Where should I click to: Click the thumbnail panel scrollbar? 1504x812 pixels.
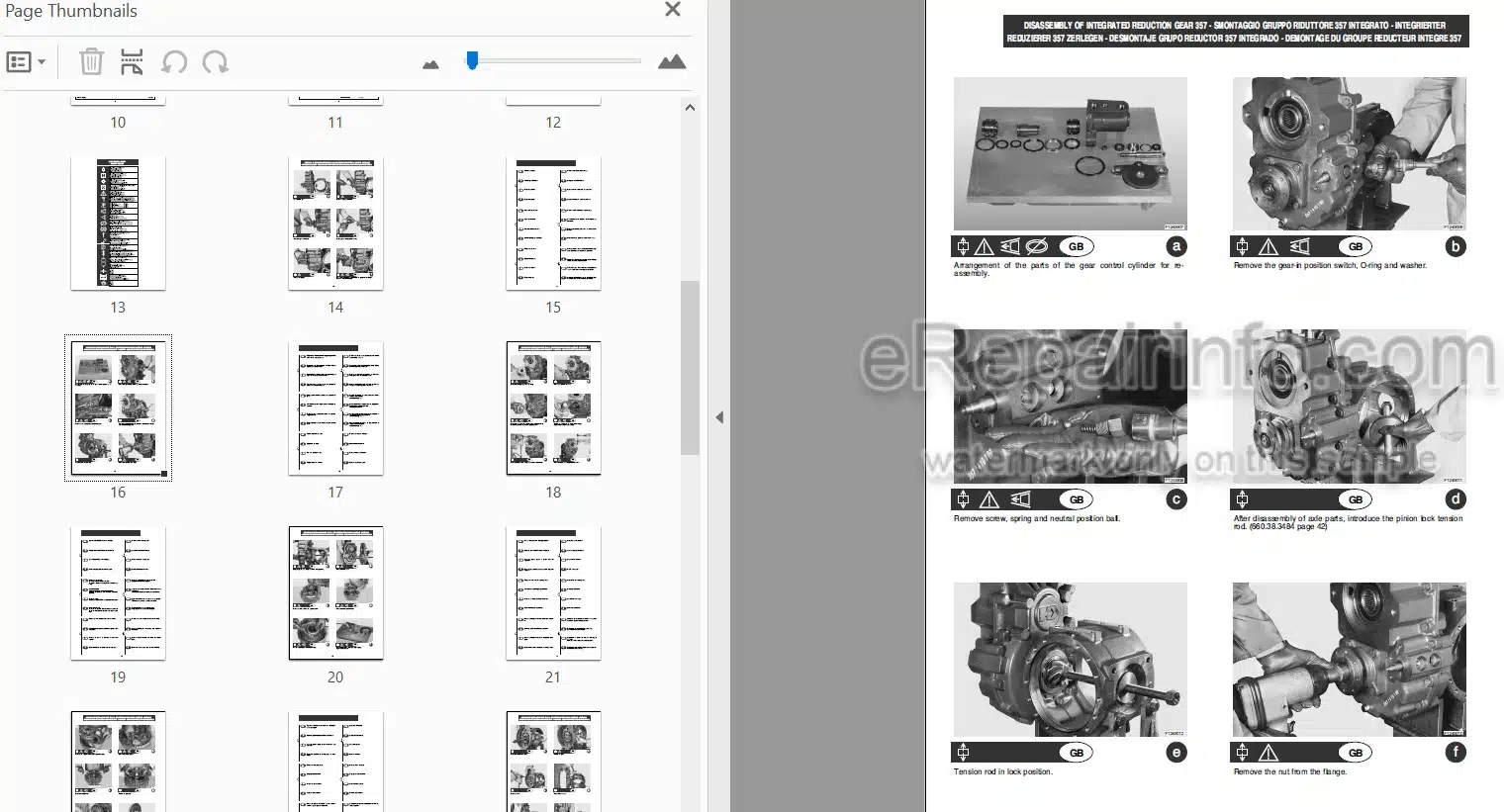[x=690, y=368]
